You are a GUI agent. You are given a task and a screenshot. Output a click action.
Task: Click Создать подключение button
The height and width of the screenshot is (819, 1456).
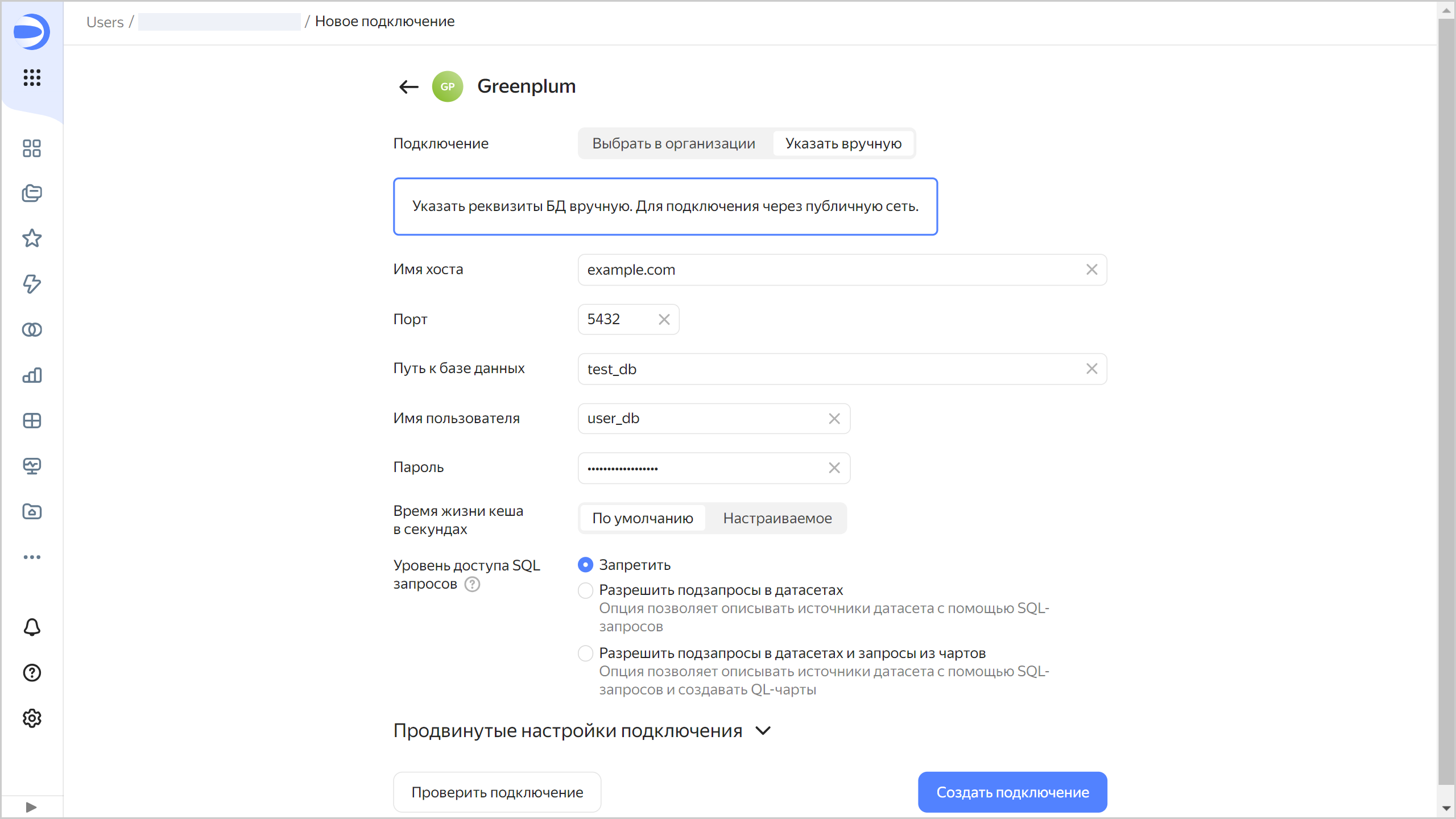(1012, 792)
